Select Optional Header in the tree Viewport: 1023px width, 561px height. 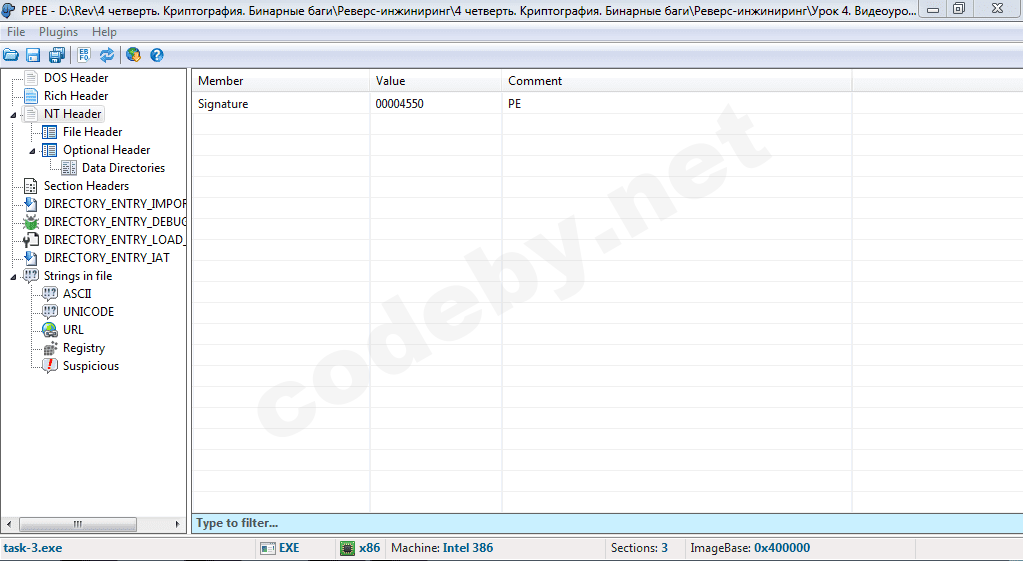(x=106, y=150)
